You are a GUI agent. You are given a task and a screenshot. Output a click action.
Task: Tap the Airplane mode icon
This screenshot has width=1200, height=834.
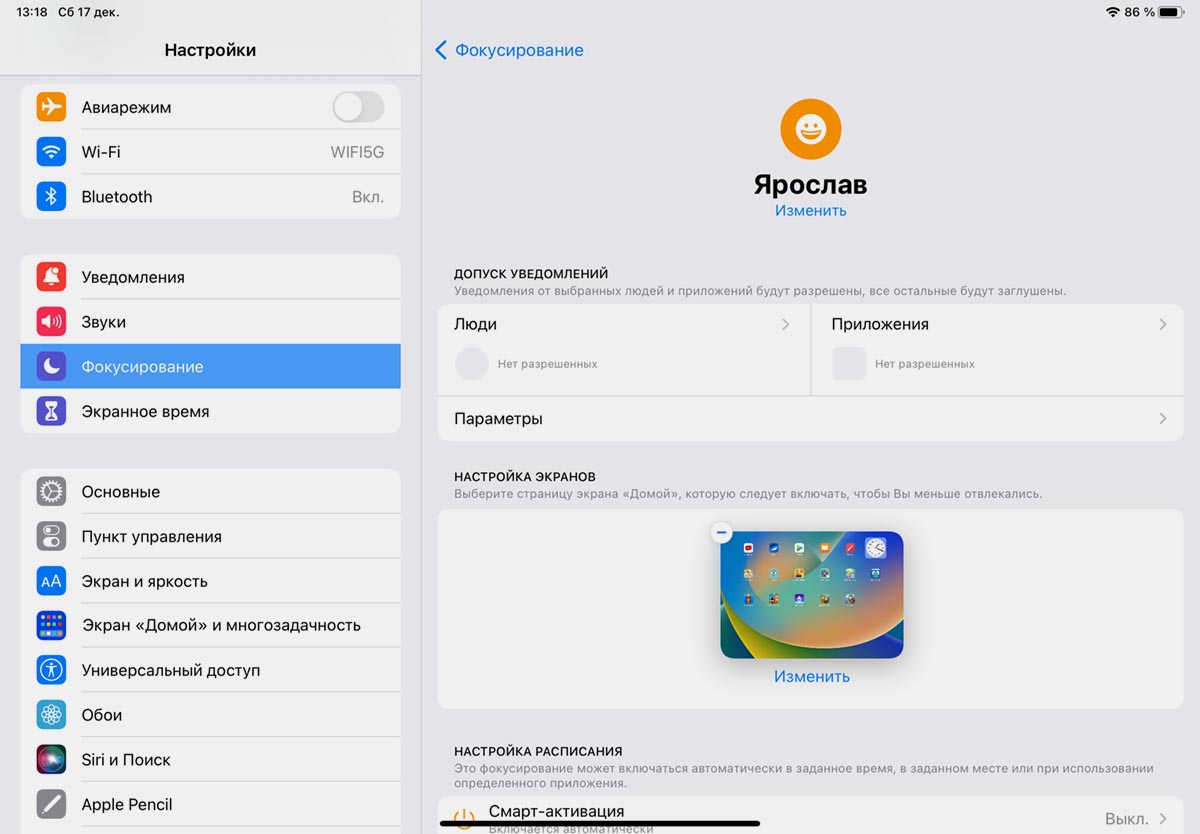[x=51, y=107]
